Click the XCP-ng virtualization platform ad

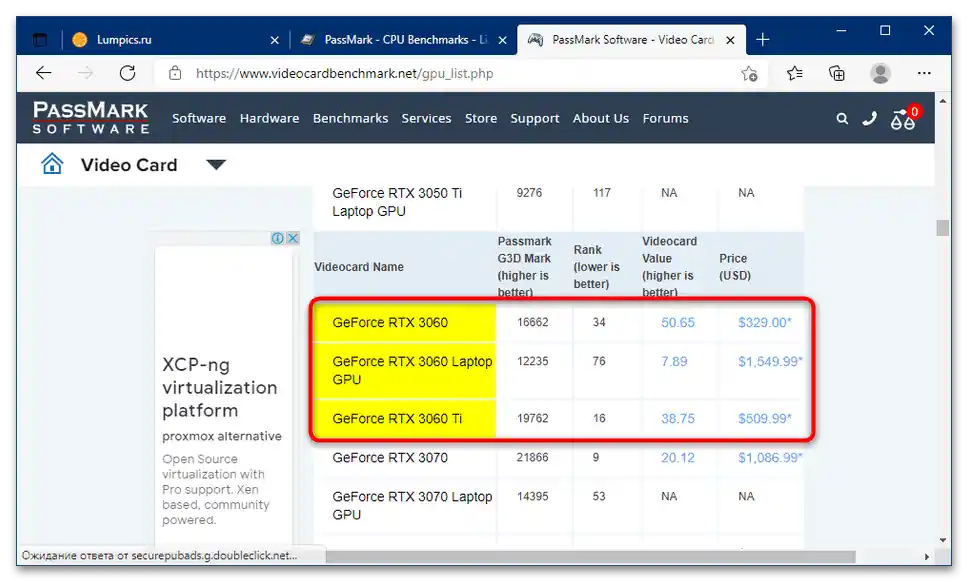[x=222, y=387]
